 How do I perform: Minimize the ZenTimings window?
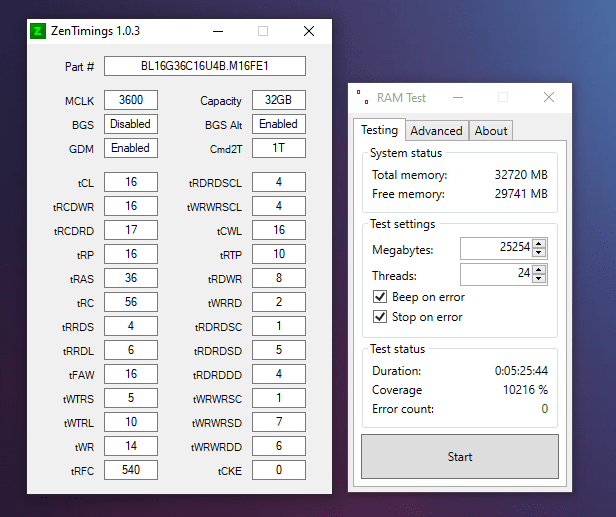[x=218, y=31]
